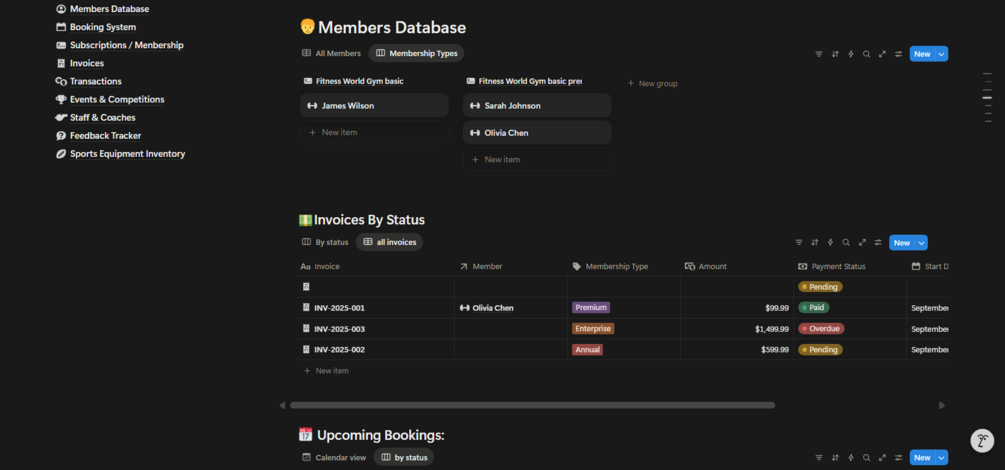Open Invoices By Status database full screen
Screen dimensions: 1005x470
coord(862,242)
